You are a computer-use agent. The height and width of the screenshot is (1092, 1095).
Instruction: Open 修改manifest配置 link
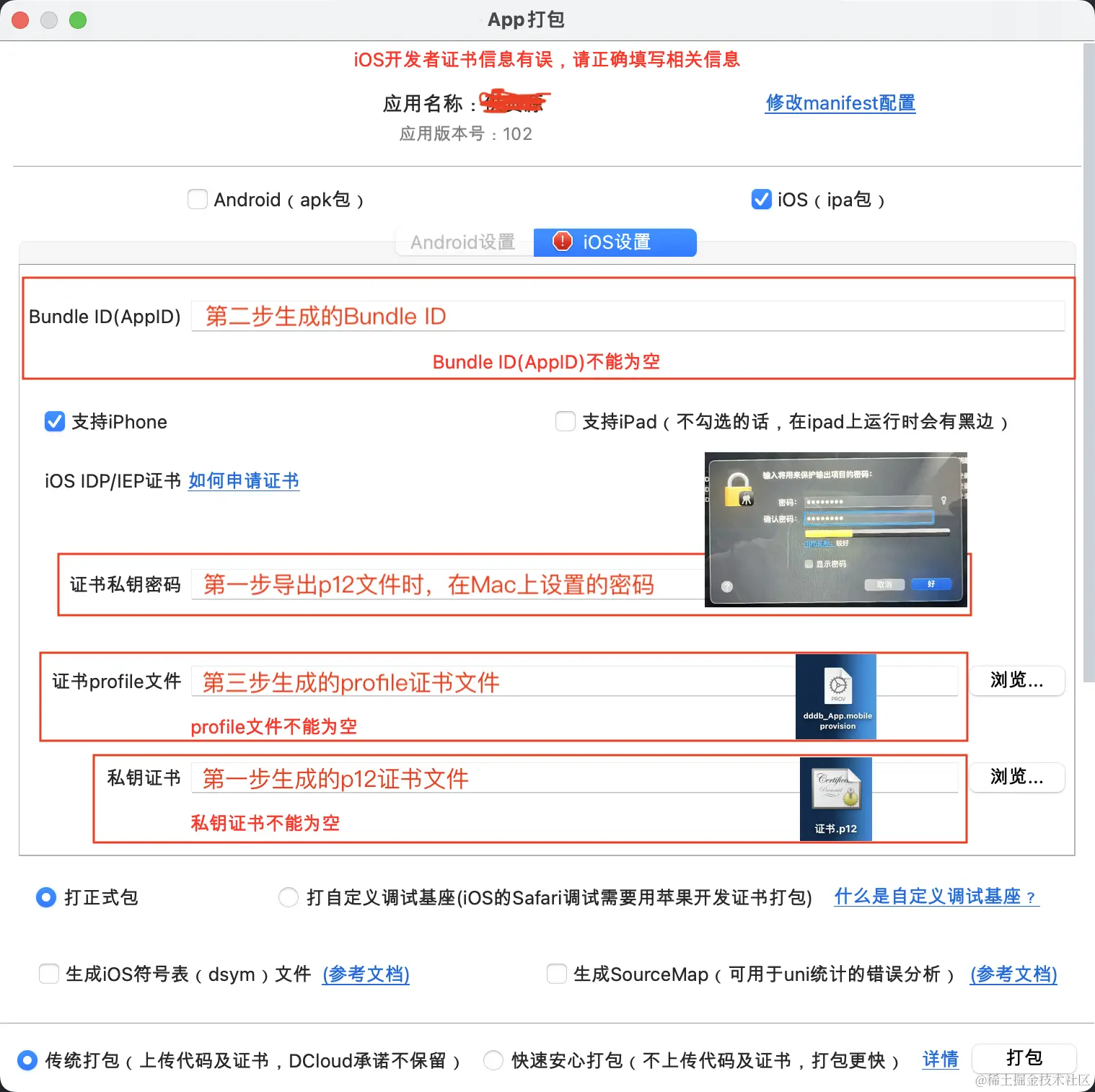point(840,103)
